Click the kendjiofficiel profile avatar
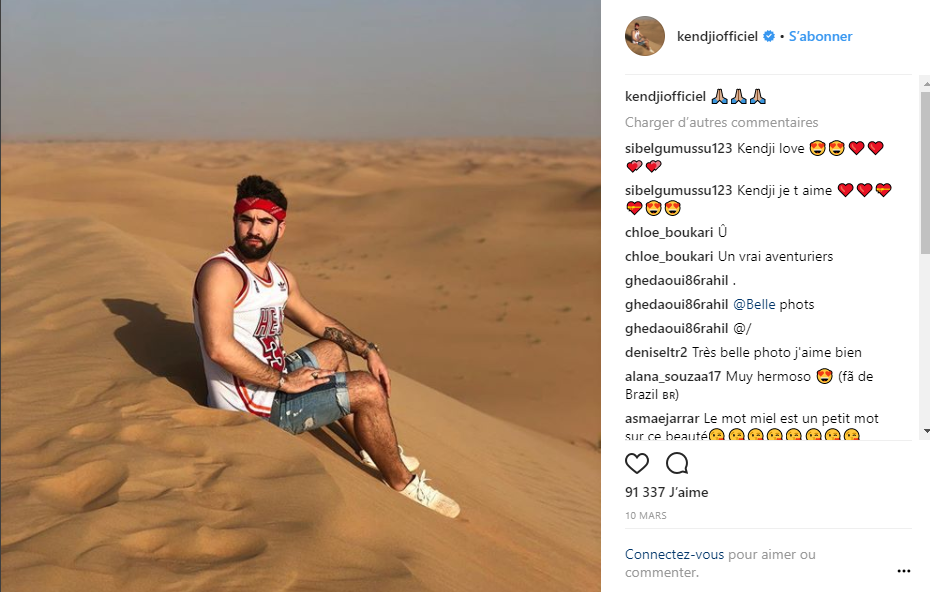 (x=645, y=36)
